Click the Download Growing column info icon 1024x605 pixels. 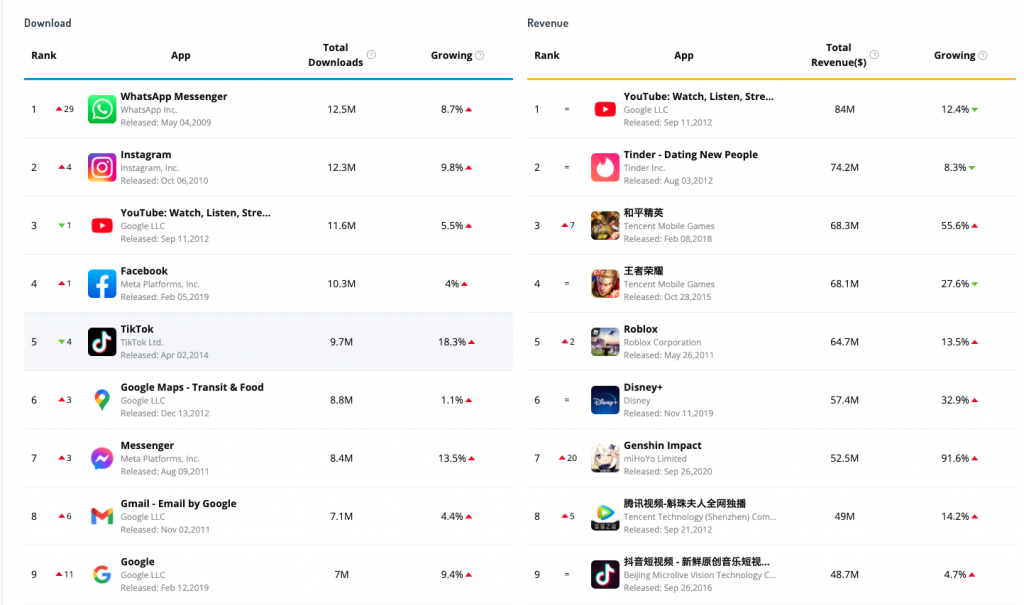(x=480, y=56)
